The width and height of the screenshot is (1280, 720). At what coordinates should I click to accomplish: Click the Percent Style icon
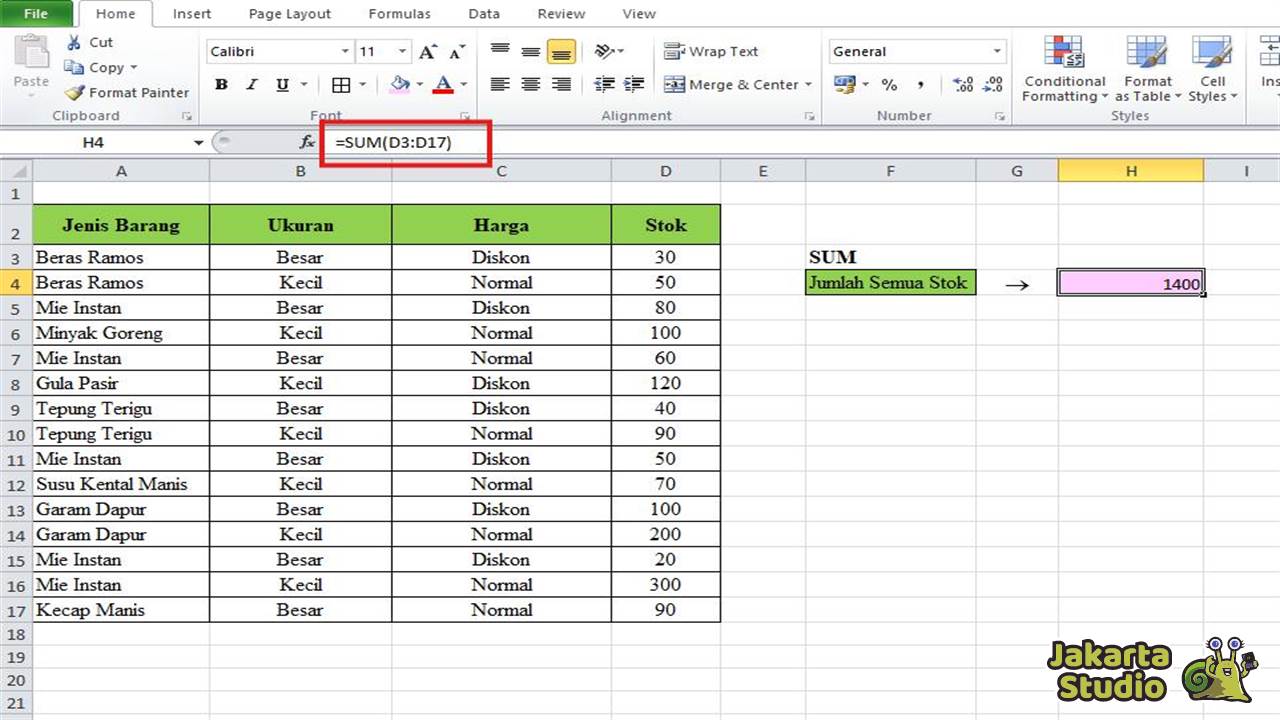point(889,85)
